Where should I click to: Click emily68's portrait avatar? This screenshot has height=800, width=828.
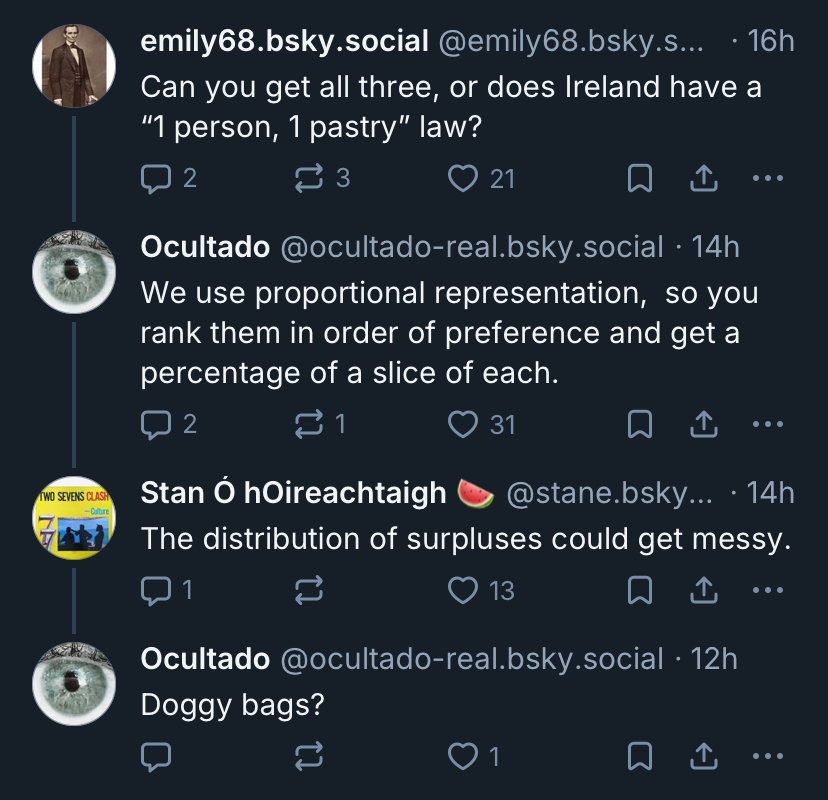(73, 66)
